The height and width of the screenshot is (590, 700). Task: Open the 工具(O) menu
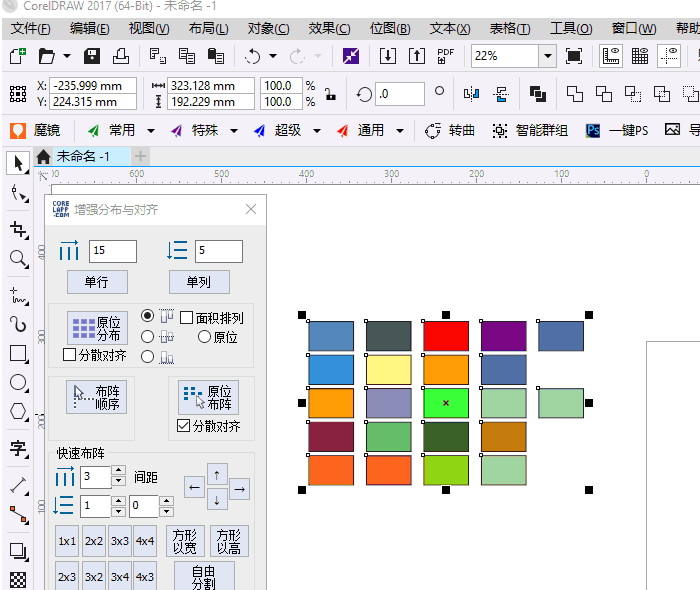coord(571,29)
